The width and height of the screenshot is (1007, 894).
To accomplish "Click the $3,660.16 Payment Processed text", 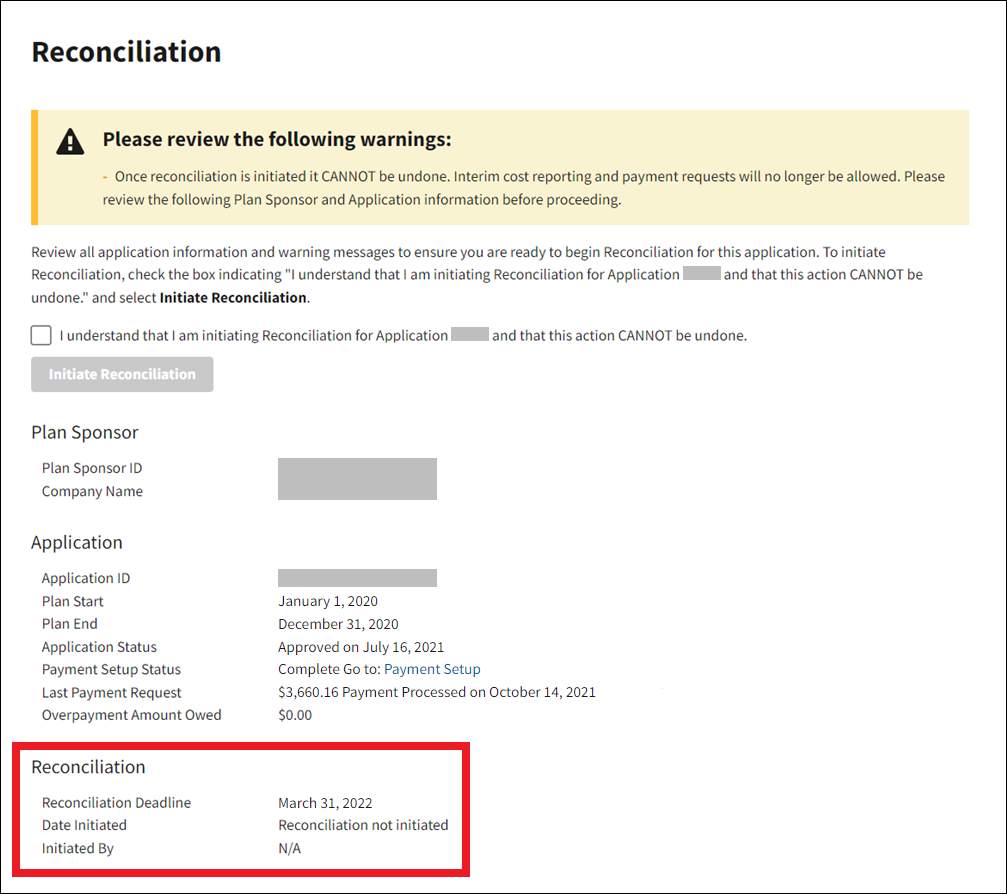I will tap(437, 693).
